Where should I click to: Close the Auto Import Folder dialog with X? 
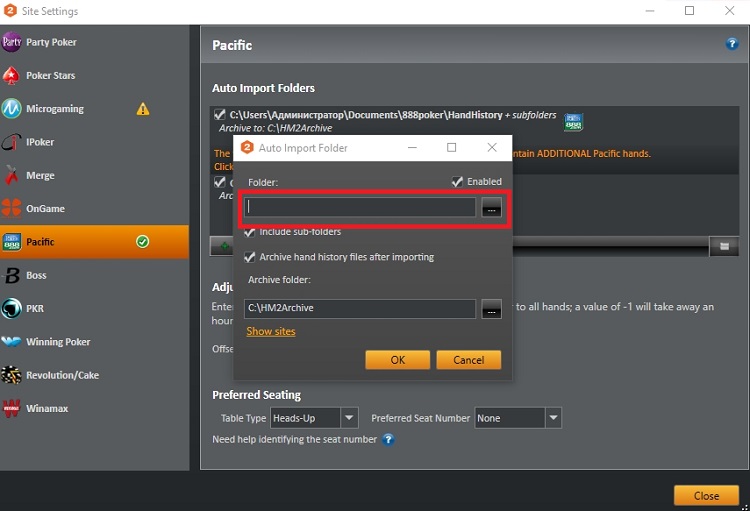pyautogui.click(x=492, y=147)
